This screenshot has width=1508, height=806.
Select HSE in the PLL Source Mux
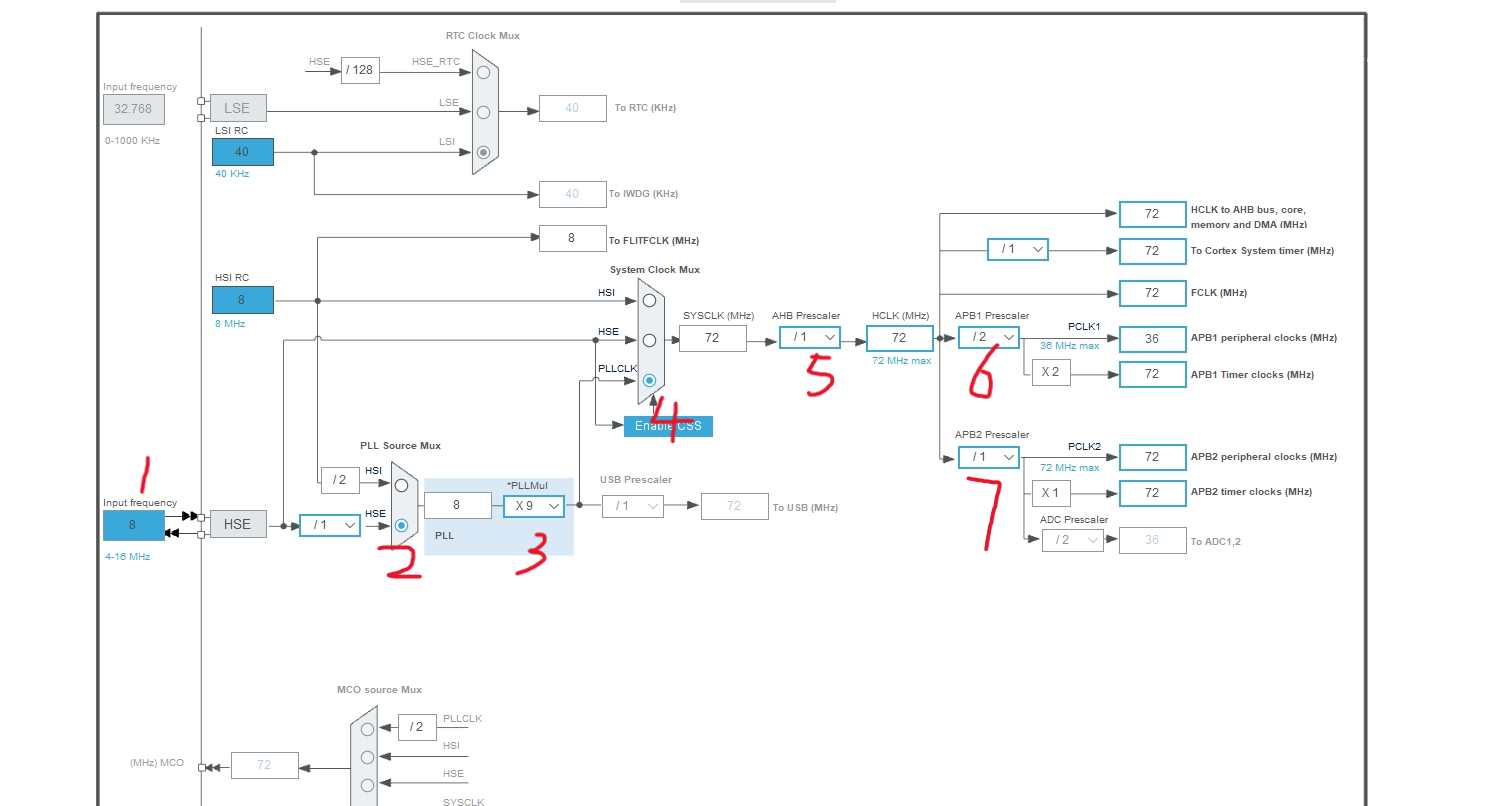402,525
